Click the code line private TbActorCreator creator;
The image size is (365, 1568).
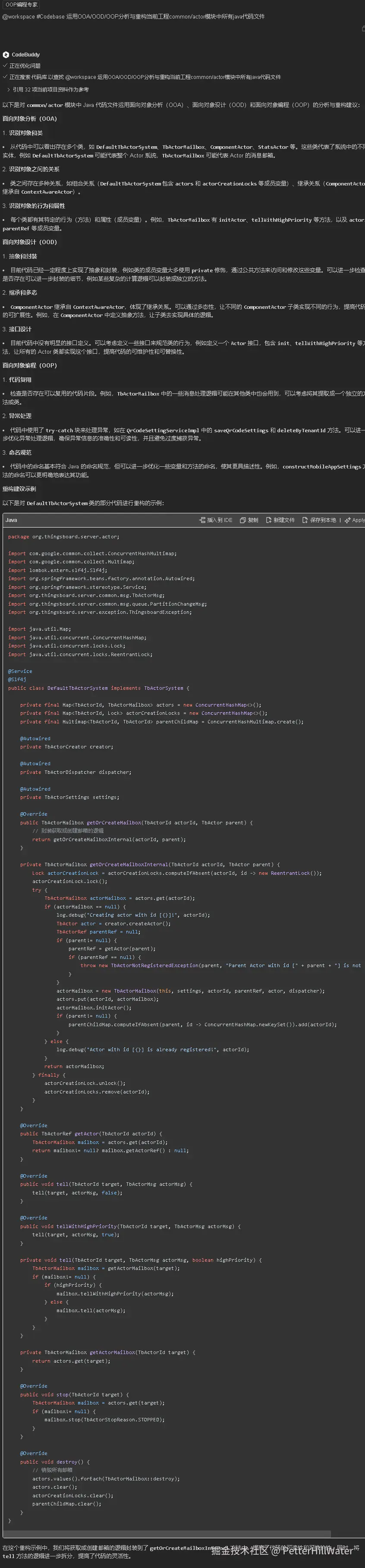coord(66,746)
